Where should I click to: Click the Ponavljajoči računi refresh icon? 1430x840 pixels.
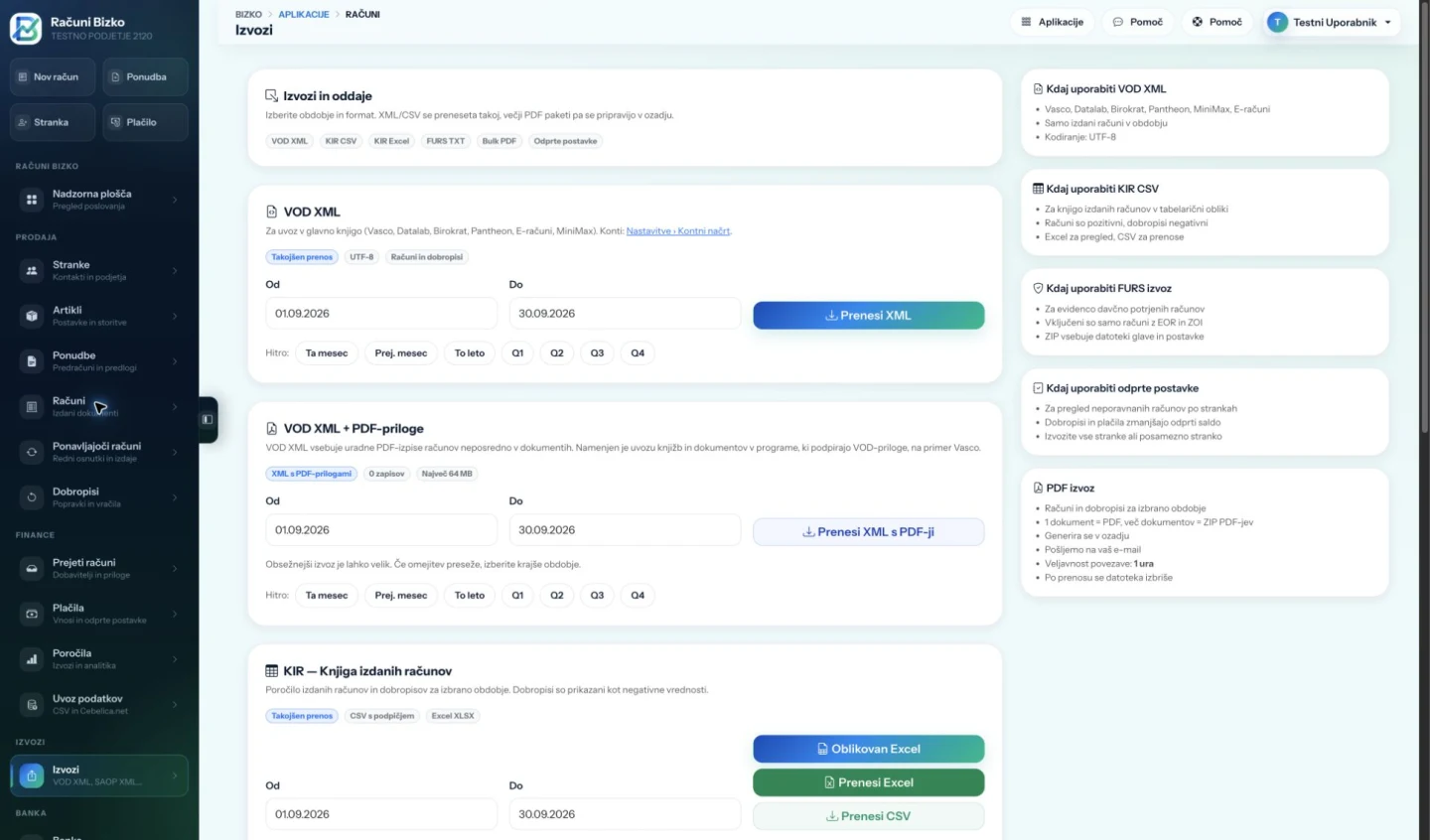(32, 452)
